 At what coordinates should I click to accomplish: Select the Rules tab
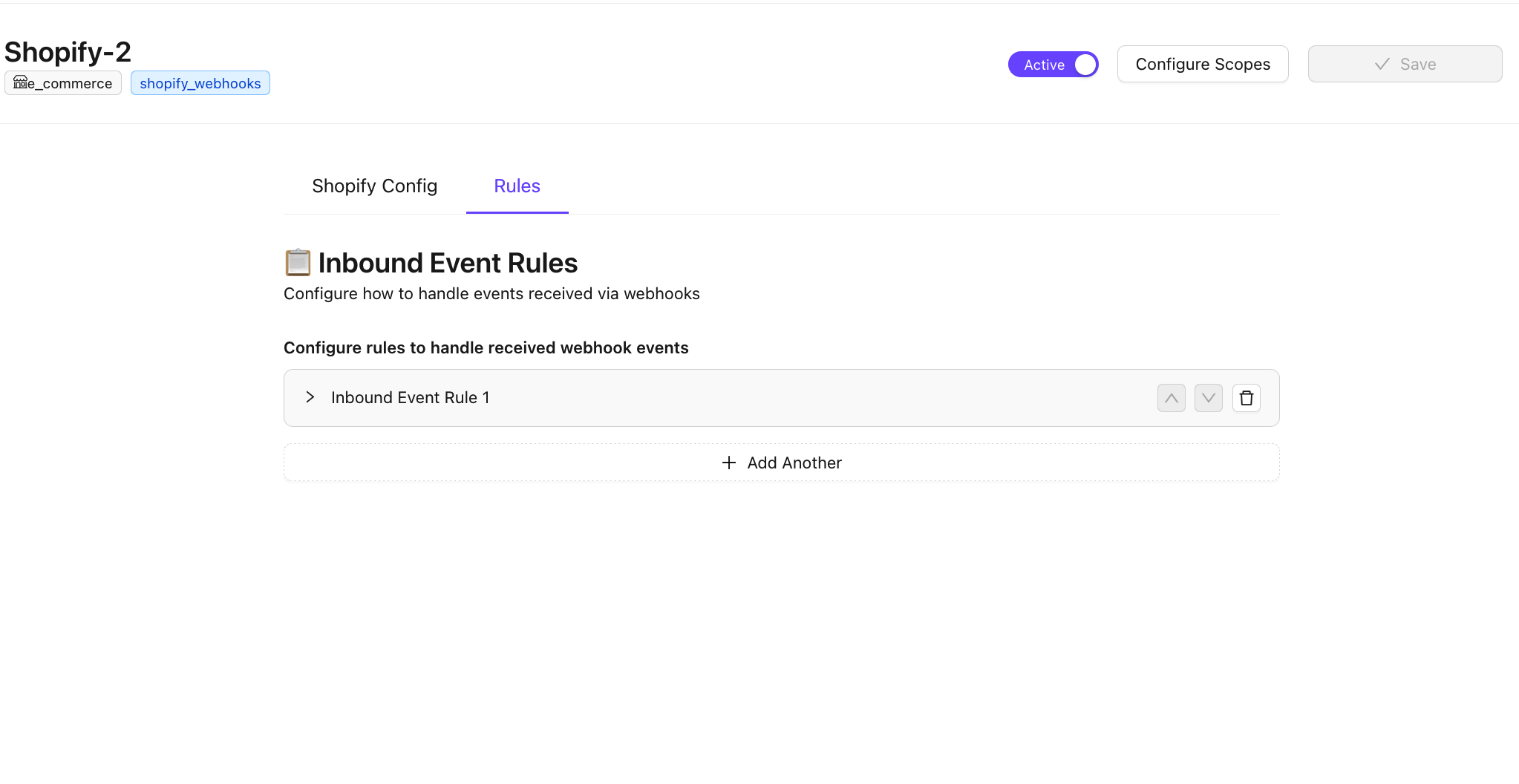pos(517,186)
